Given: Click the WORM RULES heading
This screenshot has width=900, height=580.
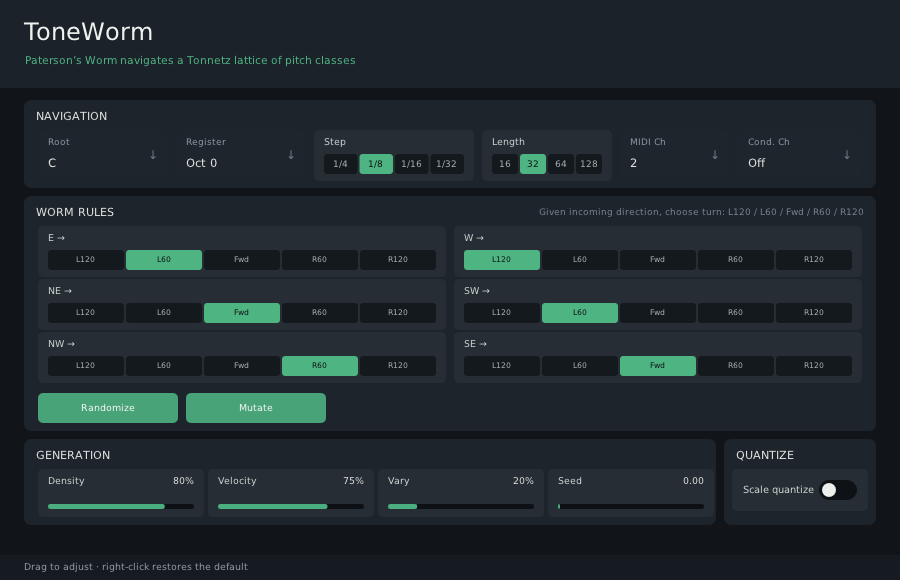Looking at the screenshot, I should coord(75,212).
